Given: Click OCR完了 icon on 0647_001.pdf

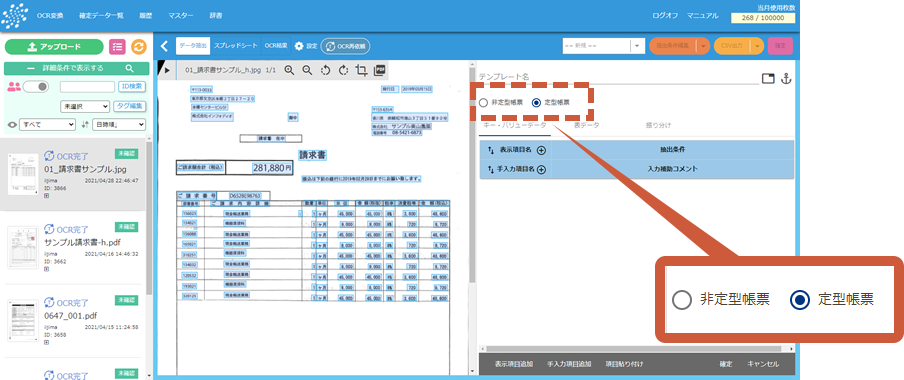Looking at the screenshot, I should coord(50,302).
